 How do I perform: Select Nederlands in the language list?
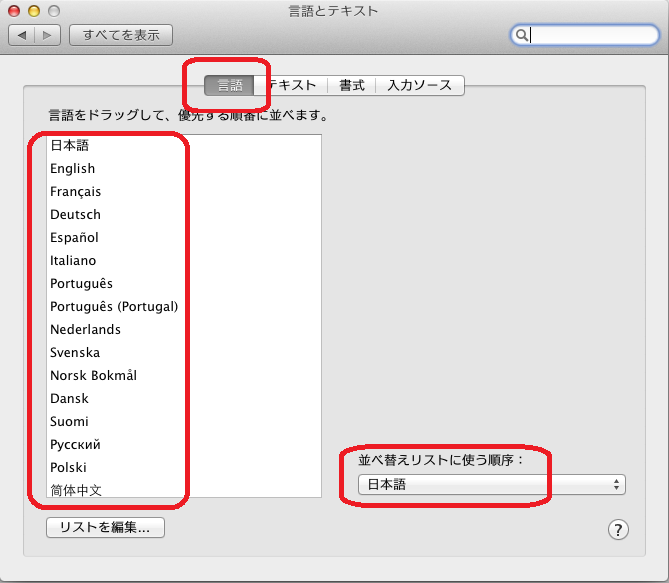click(184, 330)
